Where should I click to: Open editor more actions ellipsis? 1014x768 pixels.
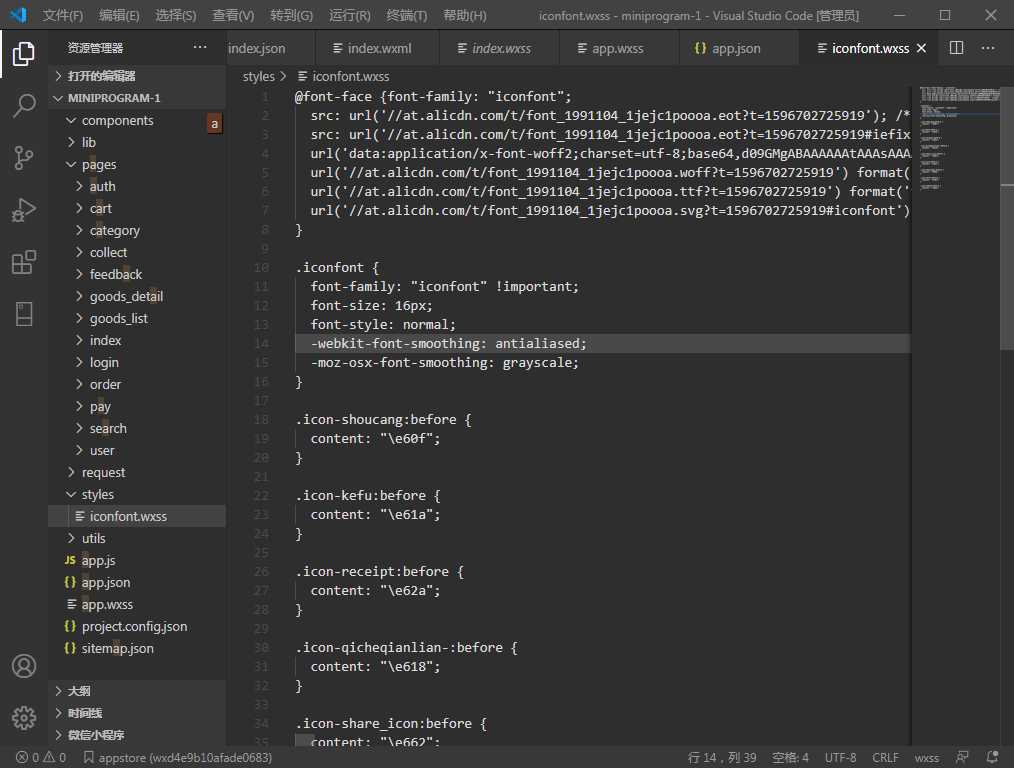(987, 48)
